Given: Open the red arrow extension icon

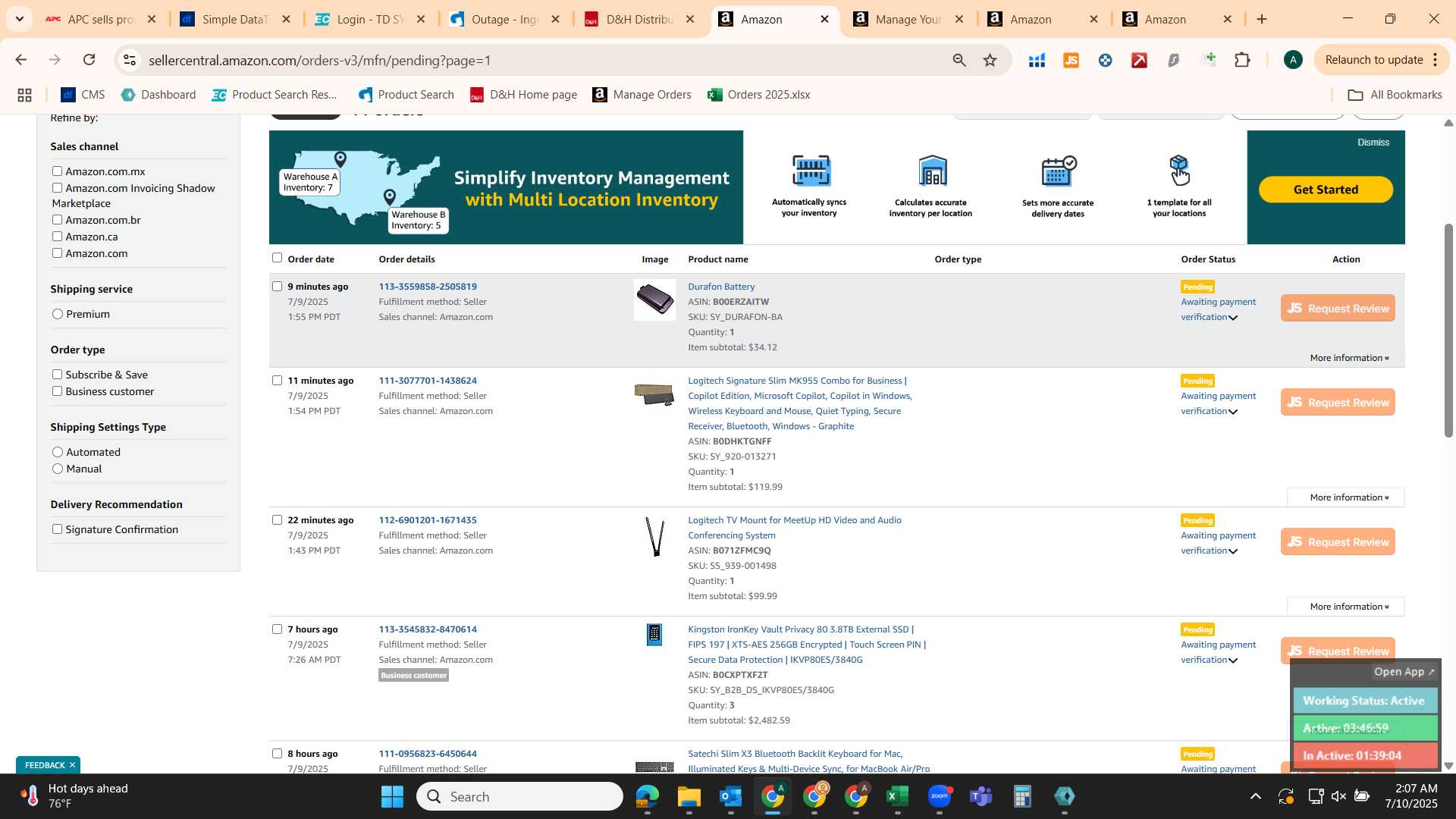Looking at the screenshot, I should (1139, 60).
